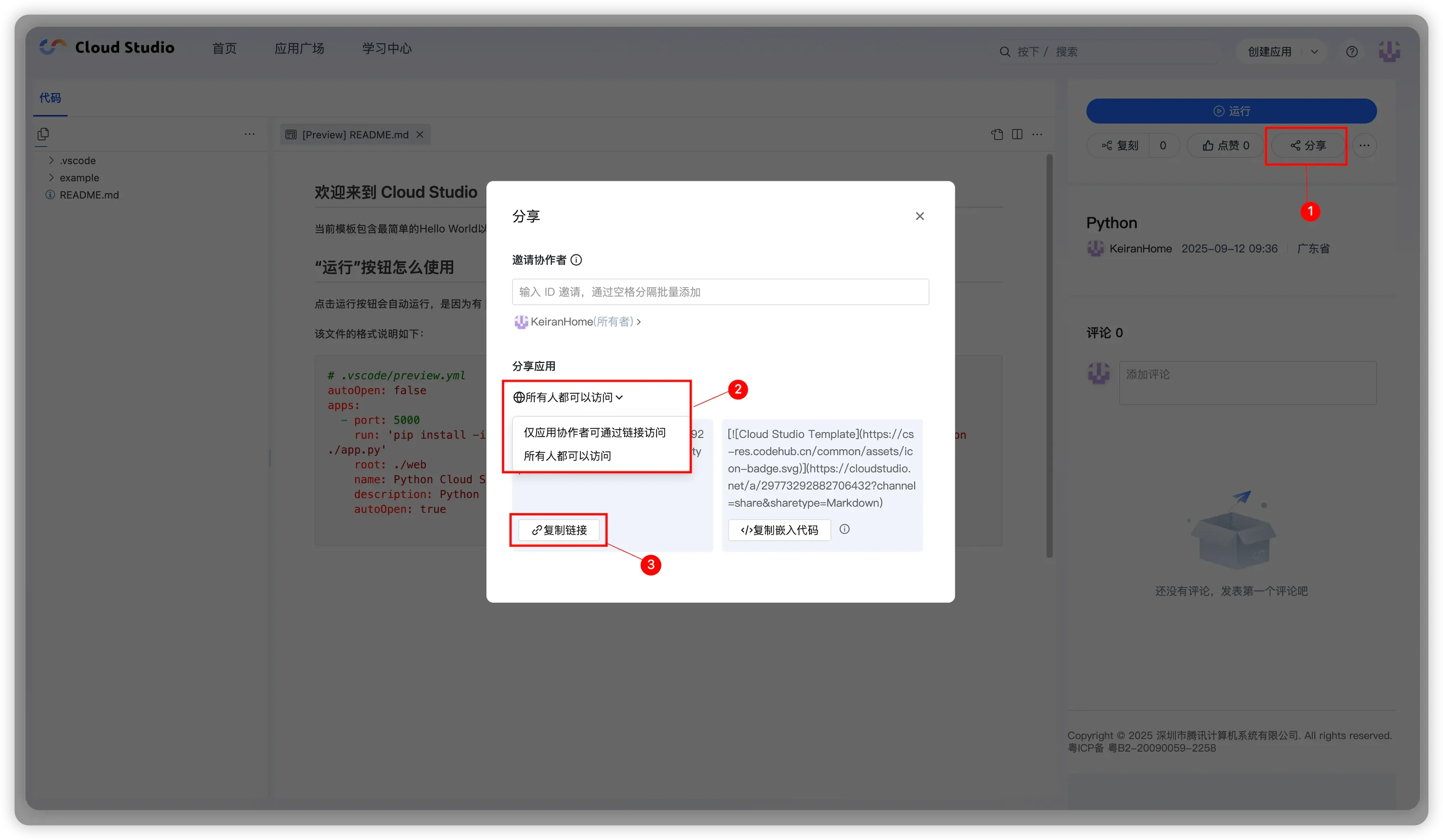The width and height of the screenshot is (1443, 840).
Task: Click the explorer copy-files icon in sidebar
Action: pos(43,134)
